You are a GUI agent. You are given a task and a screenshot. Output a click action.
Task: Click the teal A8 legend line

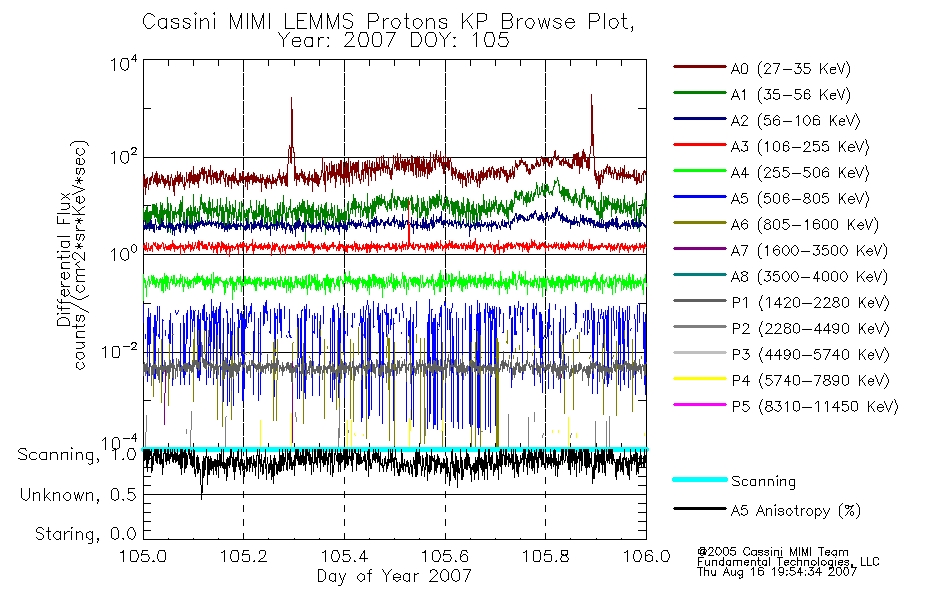click(x=699, y=275)
